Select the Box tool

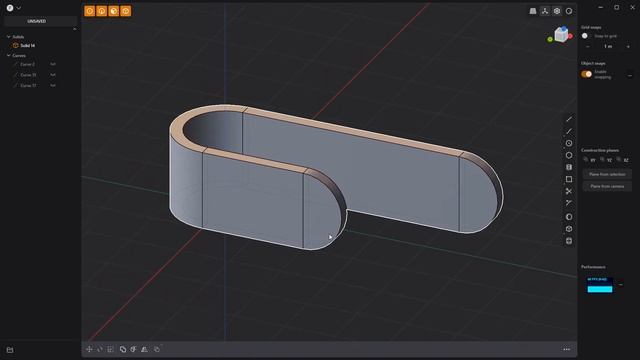click(569, 229)
